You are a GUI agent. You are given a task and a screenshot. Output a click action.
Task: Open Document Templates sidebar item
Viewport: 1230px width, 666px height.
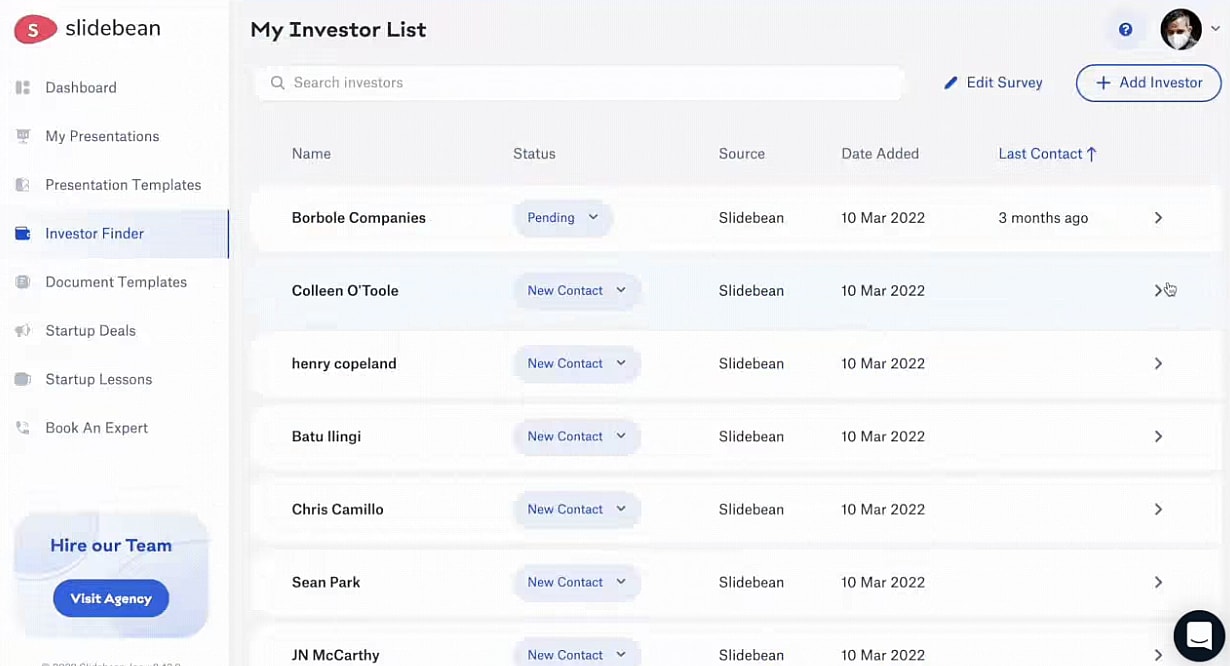[x=116, y=282]
